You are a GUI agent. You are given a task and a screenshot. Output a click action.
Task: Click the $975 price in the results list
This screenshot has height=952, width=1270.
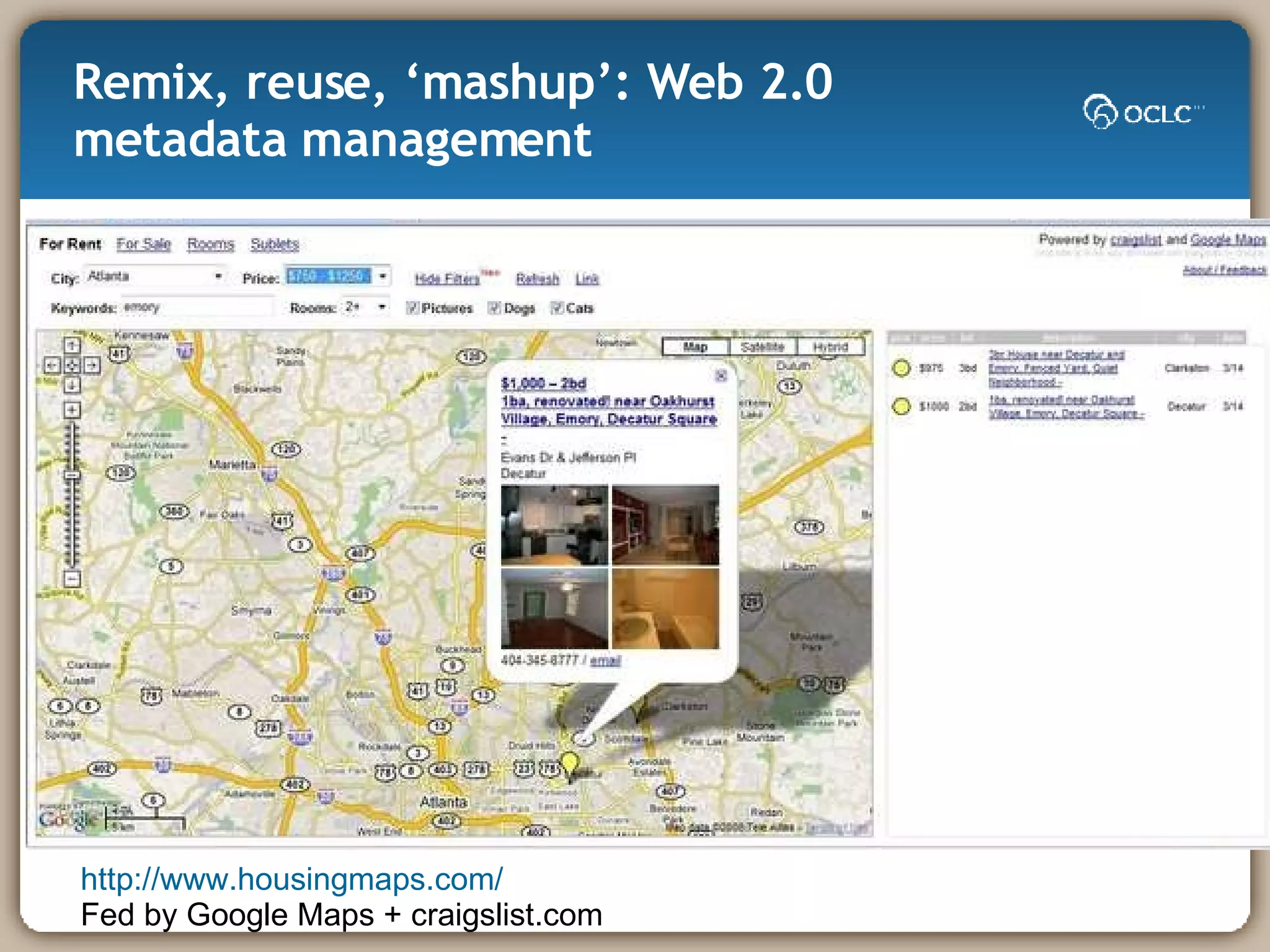coord(931,368)
